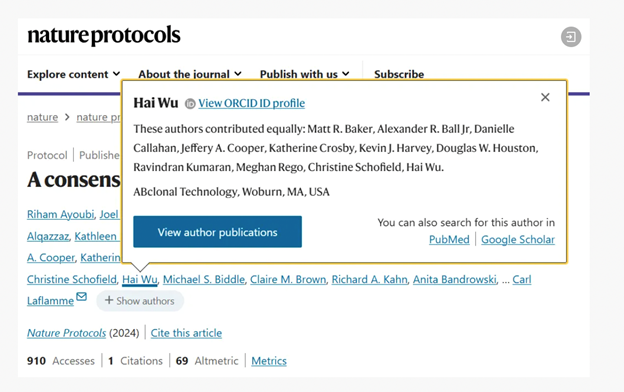Click the ORCID icon beside Hai Wu
Image resolution: width=624 pixels, height=392 pixels.
[190, 103]
